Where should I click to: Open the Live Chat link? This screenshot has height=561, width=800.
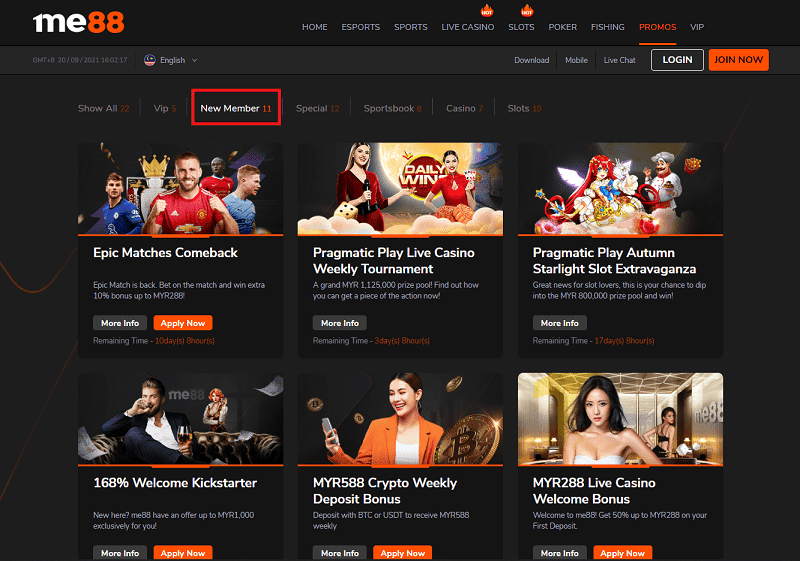click(x=619, y=60)
